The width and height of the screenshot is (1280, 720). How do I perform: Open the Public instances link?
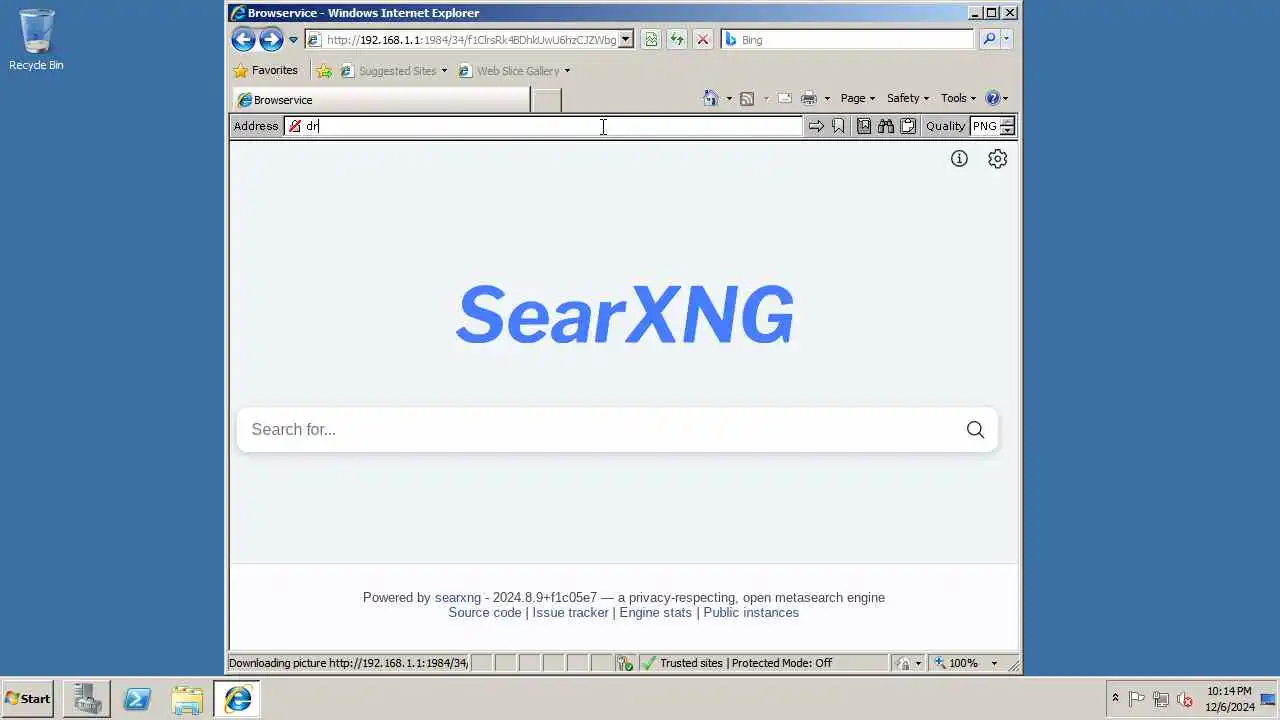pos(751,613)
